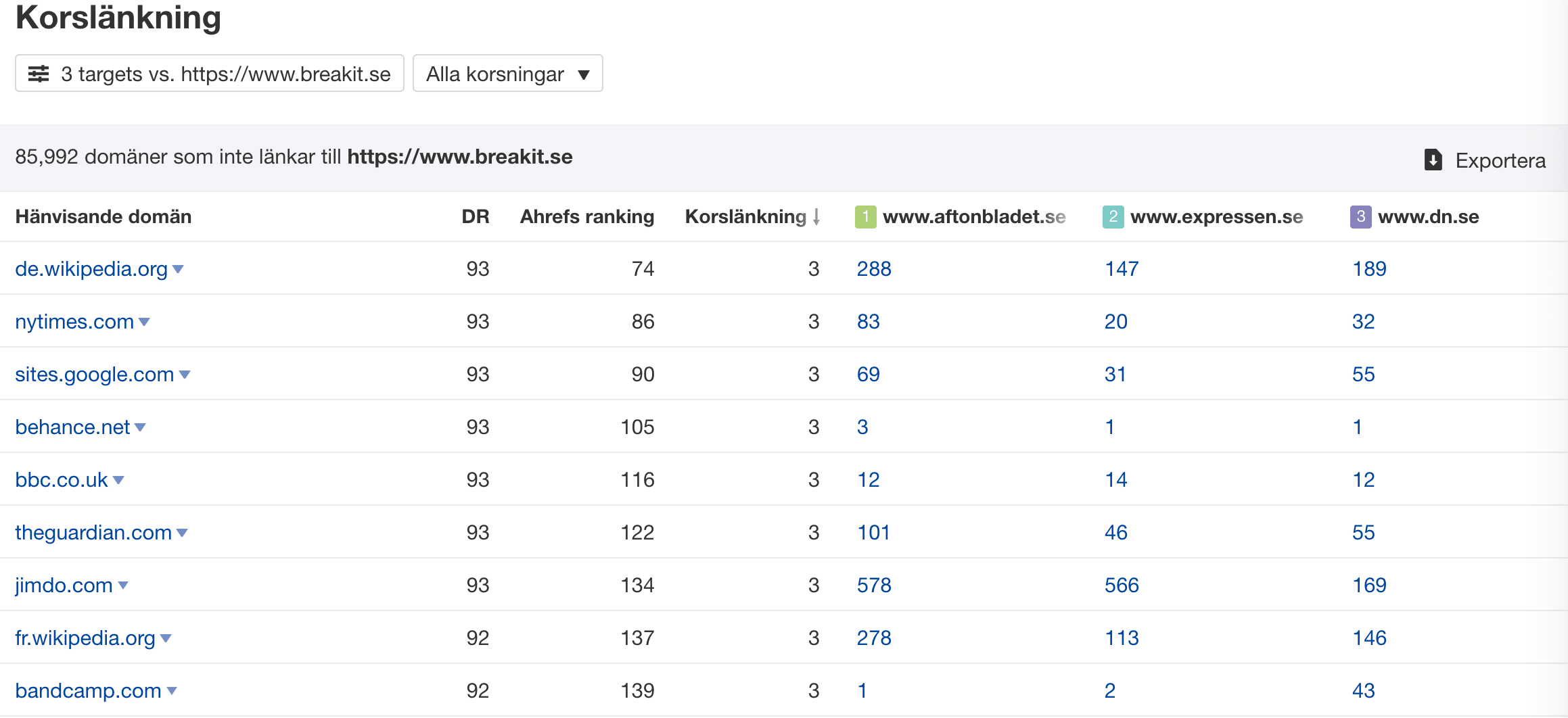Open the 113 expressen links for fr.wikipedia.org
This screenshot has height=718, width=1568.
[x=1122, y=638]
